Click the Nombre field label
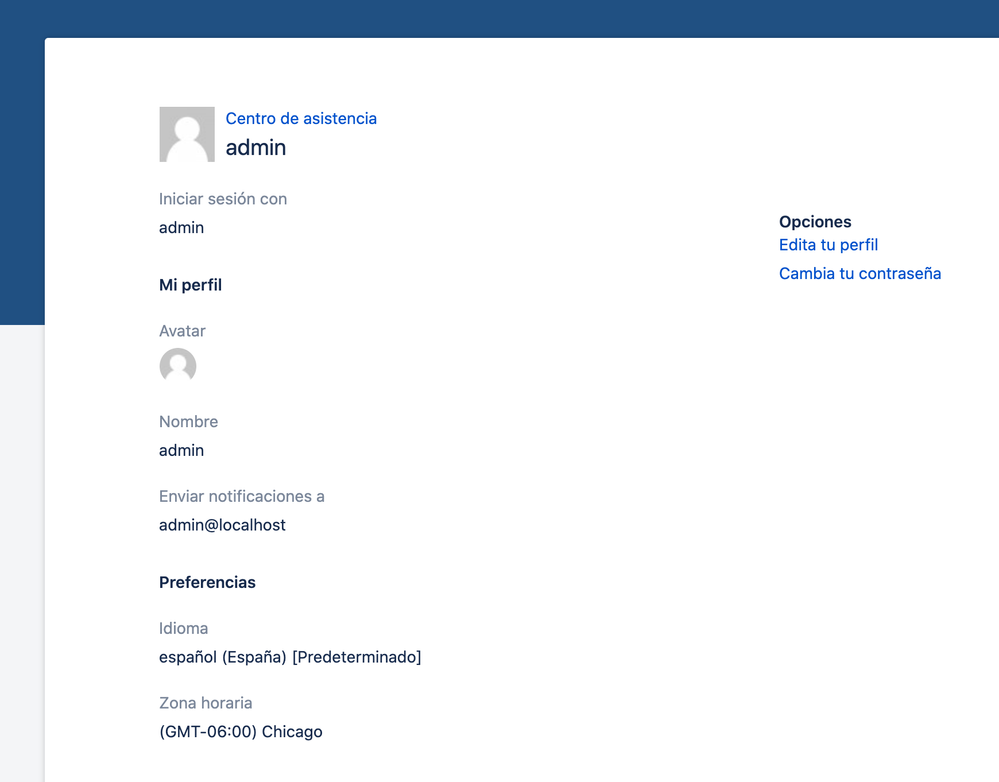Screen dimensions: 999x782 click(x=189, y=421)
